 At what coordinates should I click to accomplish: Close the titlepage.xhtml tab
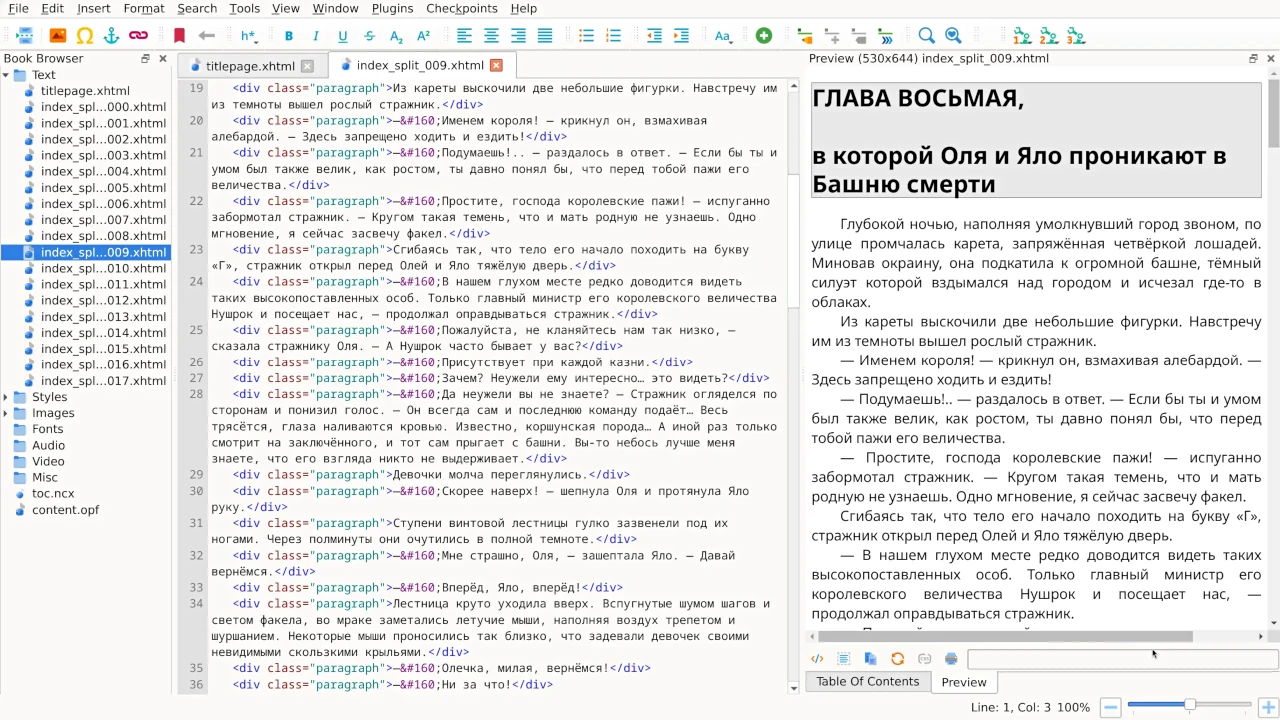307,66
